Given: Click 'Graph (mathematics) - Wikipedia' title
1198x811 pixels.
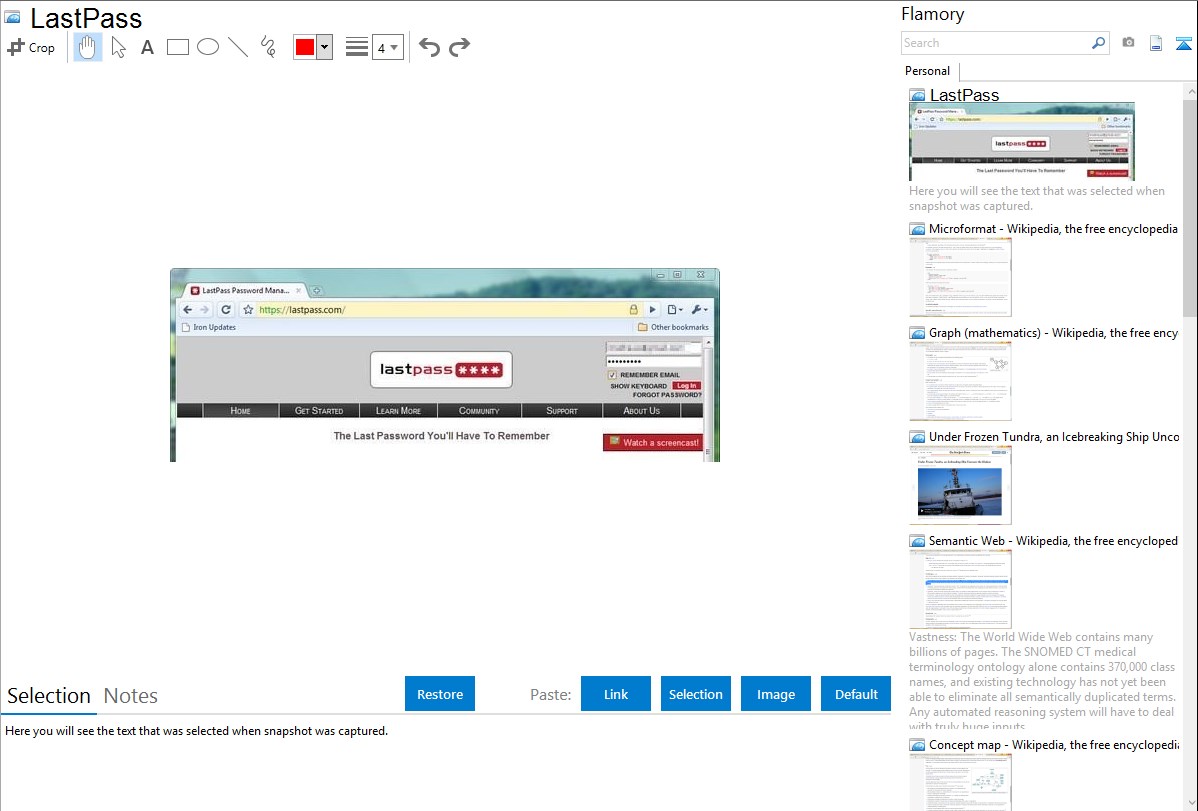Looking at the screenshot, I should click(x=1053, y=333).
